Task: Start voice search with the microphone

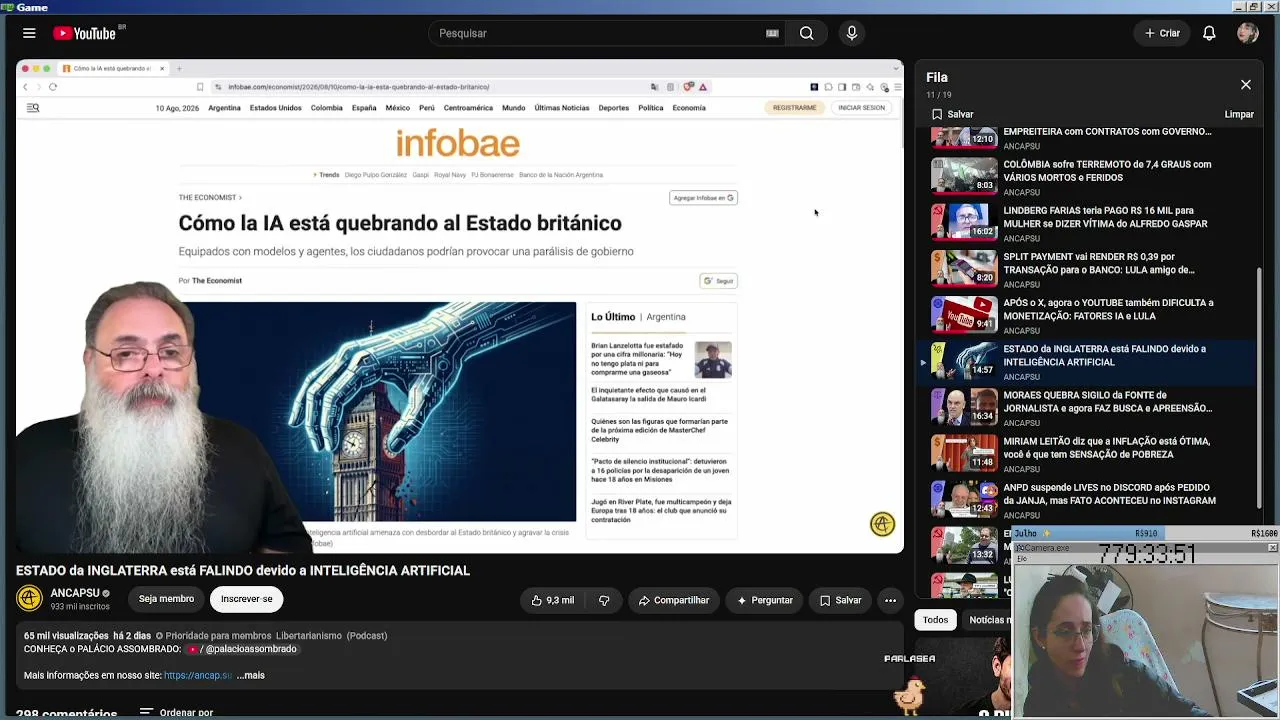Action: click(852, 33)
